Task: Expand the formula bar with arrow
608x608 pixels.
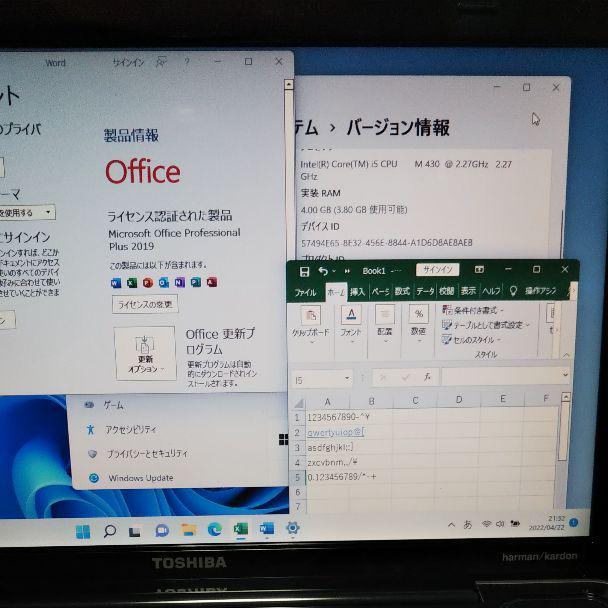Action: pos(565,375)
